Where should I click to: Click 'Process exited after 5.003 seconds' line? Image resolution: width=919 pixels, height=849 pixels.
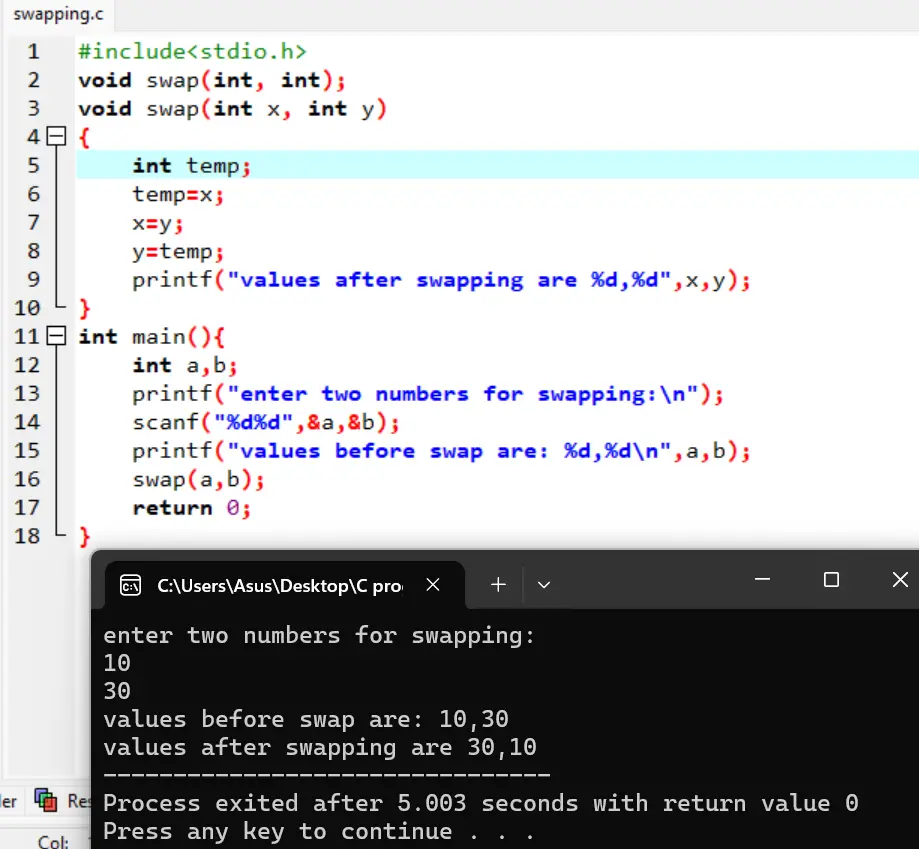(x=481, y=803)
